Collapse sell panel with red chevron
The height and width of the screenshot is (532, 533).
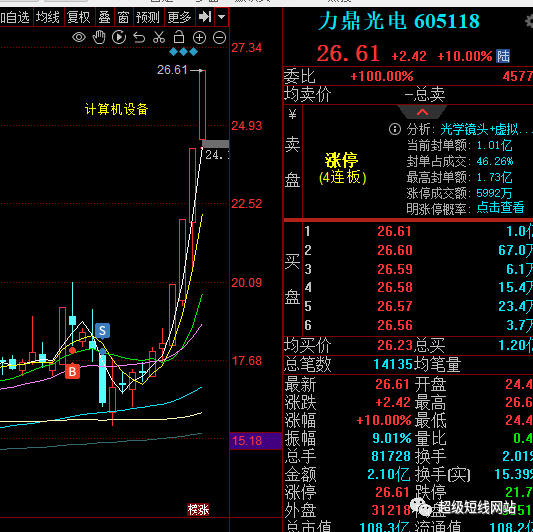[422, 112]
